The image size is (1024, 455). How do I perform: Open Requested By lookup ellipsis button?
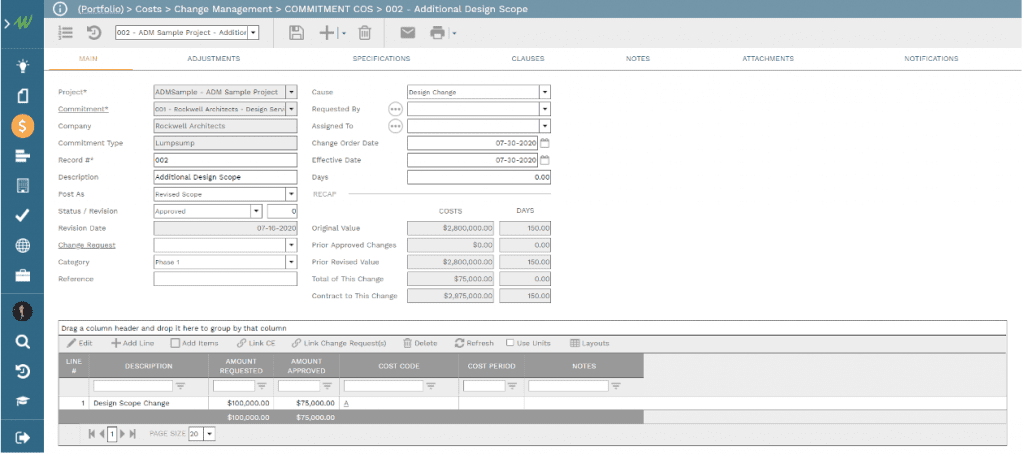tap(395, 109)
